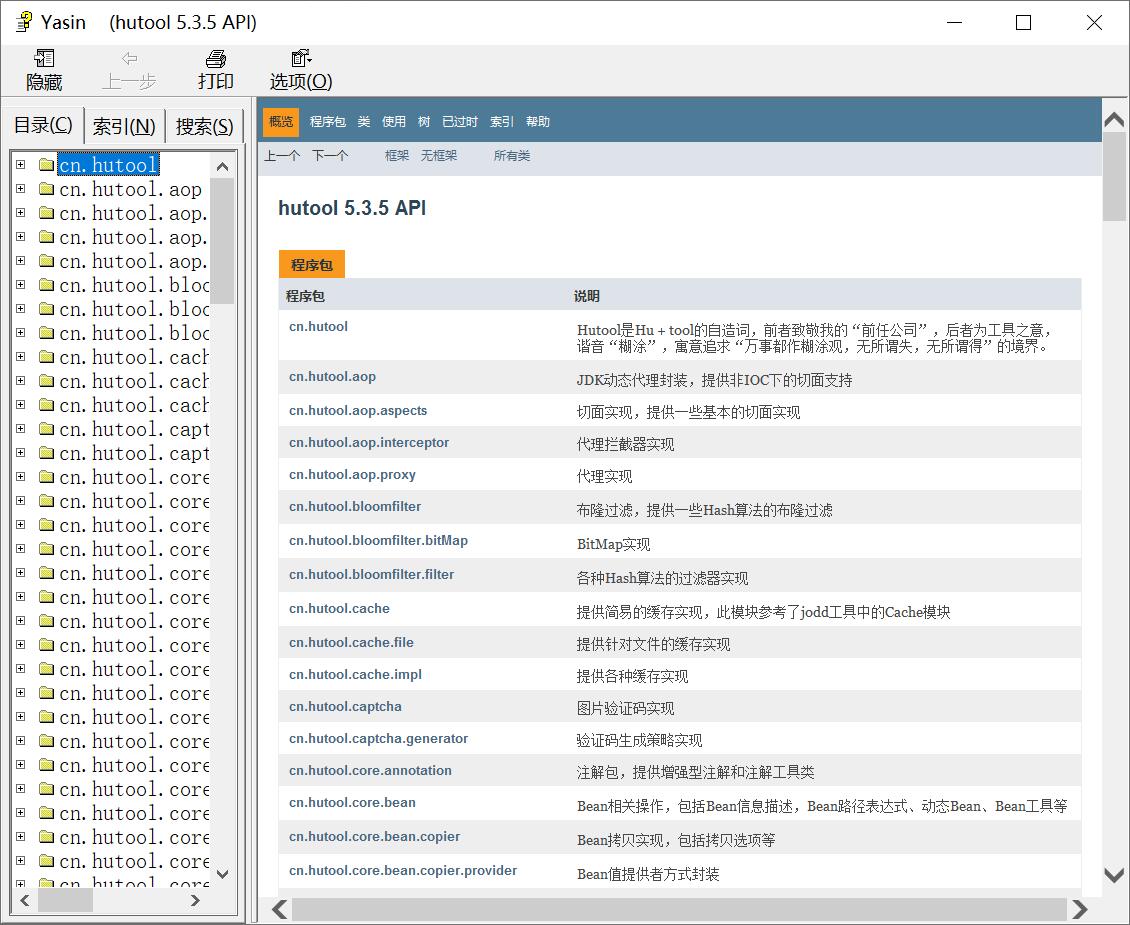Open the cn.hutool.bloomfilter.bitMap package link
The height and width of the screenshot is (925, 1130).
[378, 540]
